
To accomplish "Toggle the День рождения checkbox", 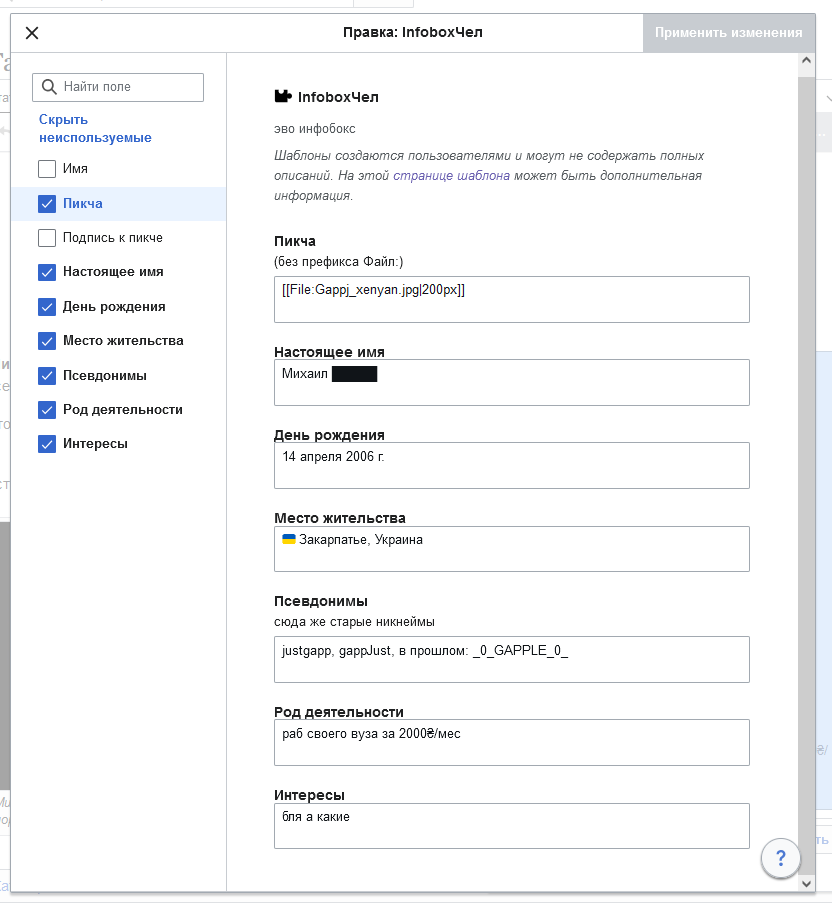I will click(x=47, y=307).
